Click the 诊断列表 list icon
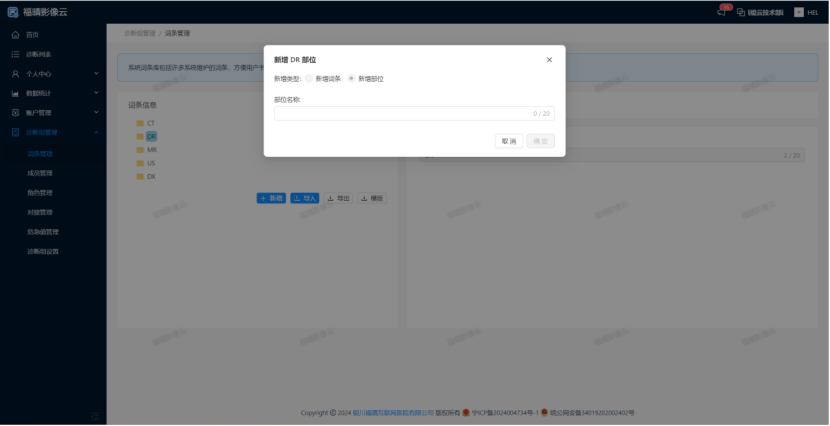 (x=15, y=54)
